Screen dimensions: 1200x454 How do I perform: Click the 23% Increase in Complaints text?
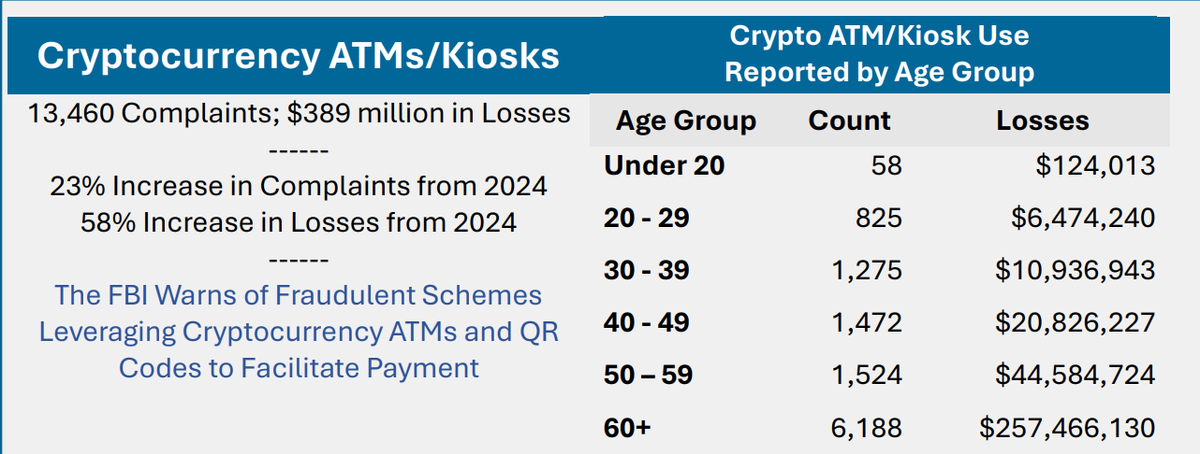pos(299,186)
